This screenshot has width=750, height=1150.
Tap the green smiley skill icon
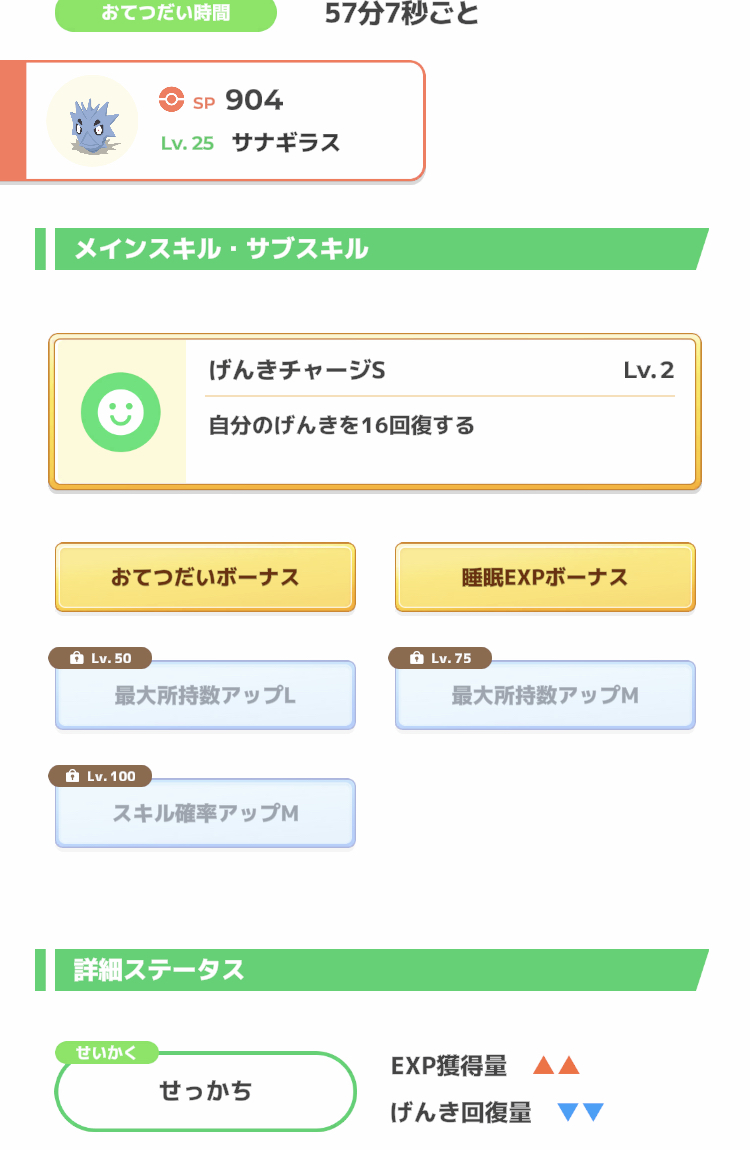click(121, 411)
